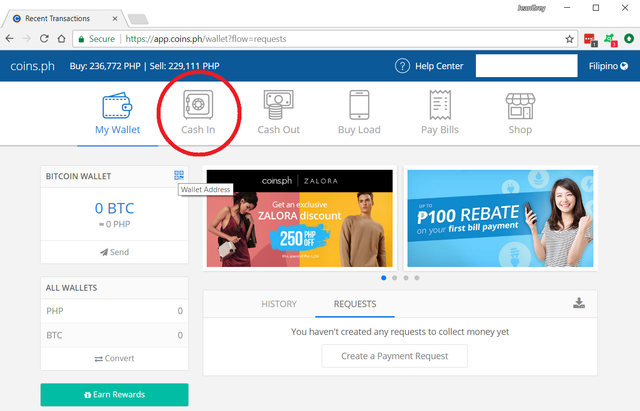
Task: Select the first carousel dot
Action: point(384,278)
